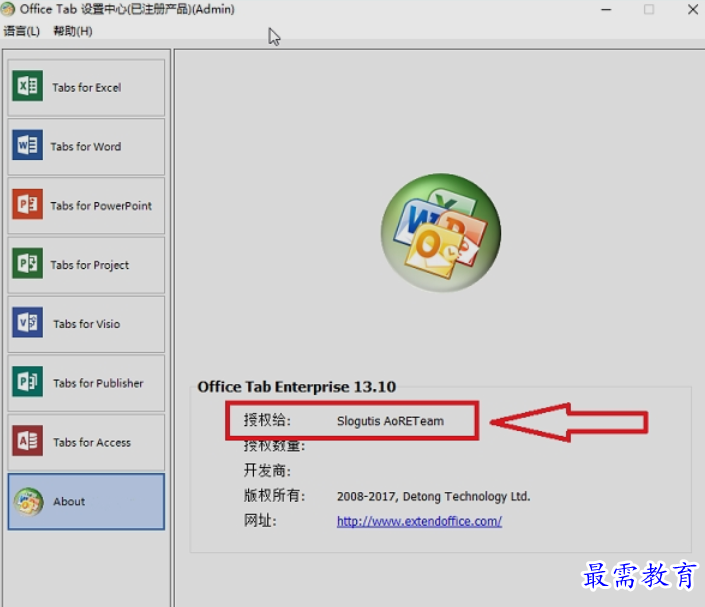The height and width of the screenshot is (607, 705).
Task: Click the large Office Tab logo
Action: [441, 233]
